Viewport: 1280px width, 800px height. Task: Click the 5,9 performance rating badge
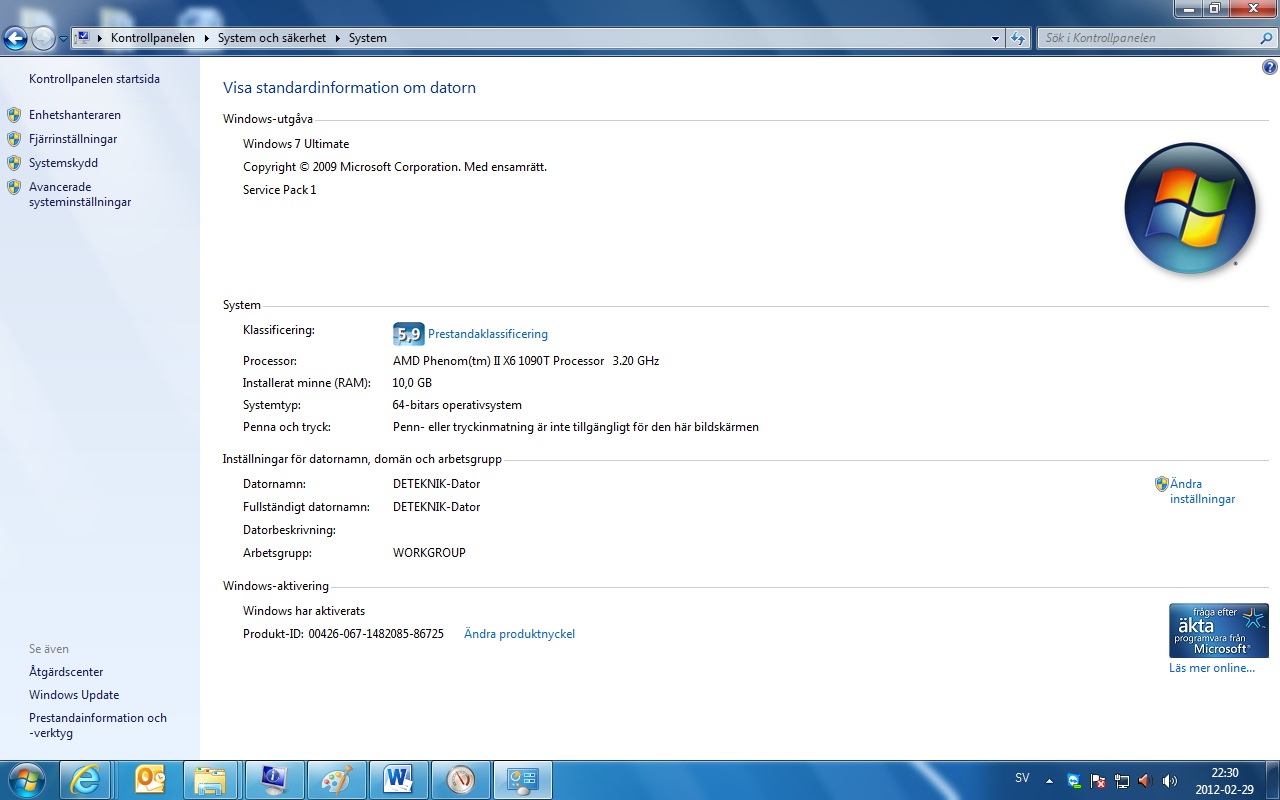point(408,334)
